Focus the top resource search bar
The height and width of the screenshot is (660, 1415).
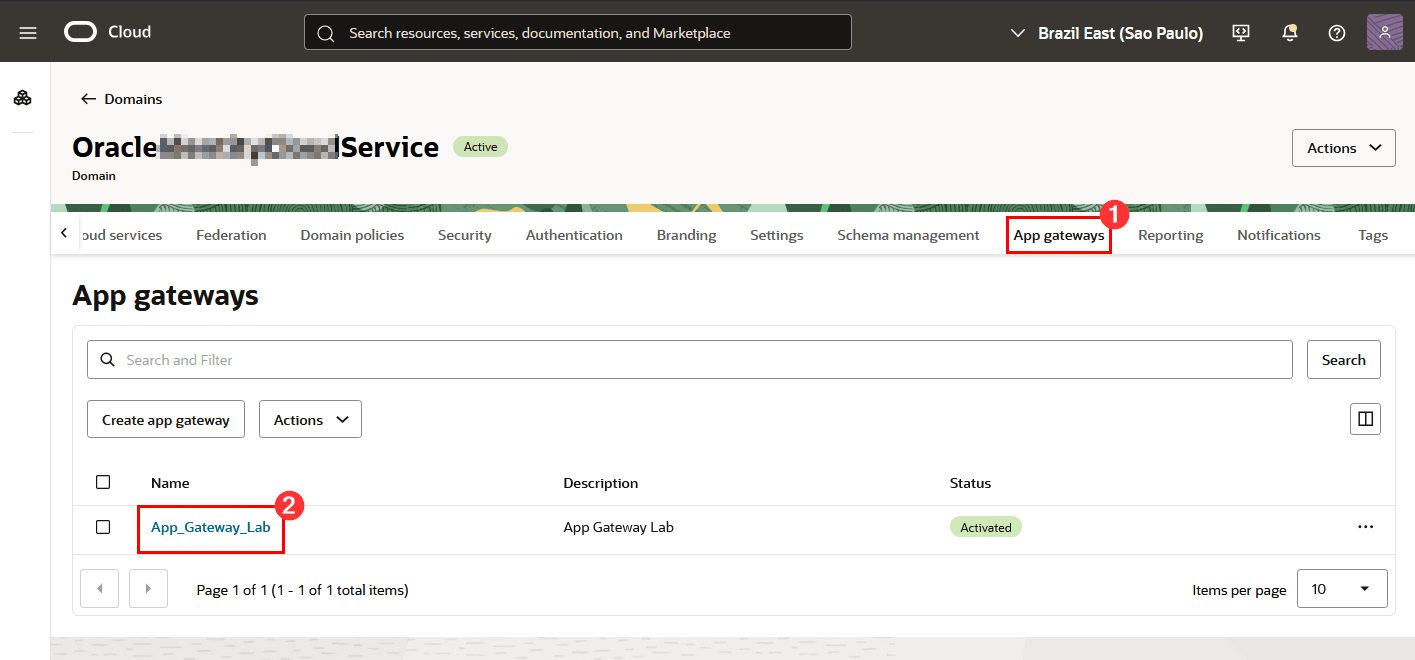[578, 33]
